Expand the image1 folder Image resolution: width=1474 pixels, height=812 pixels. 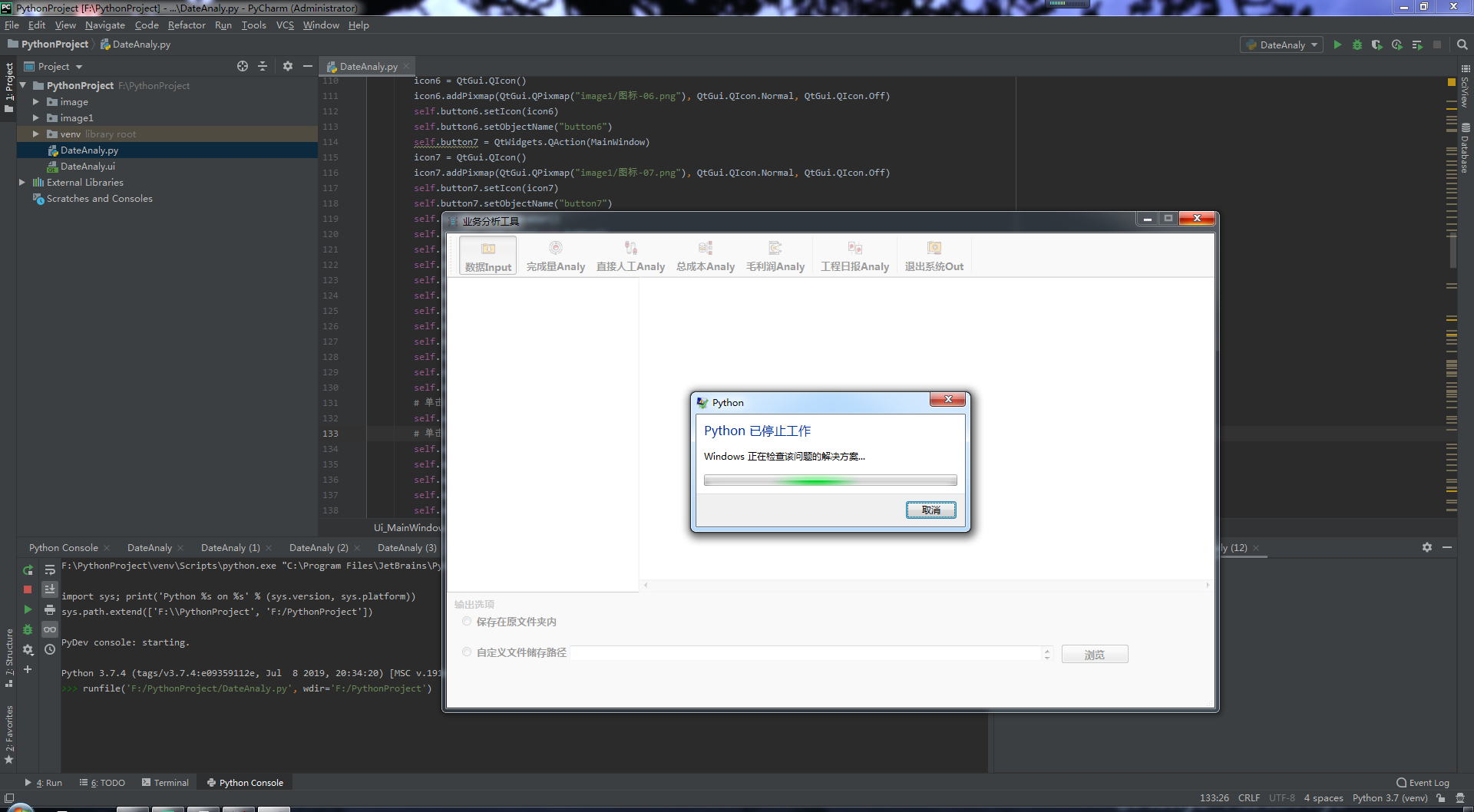click(x=36, y=117)
